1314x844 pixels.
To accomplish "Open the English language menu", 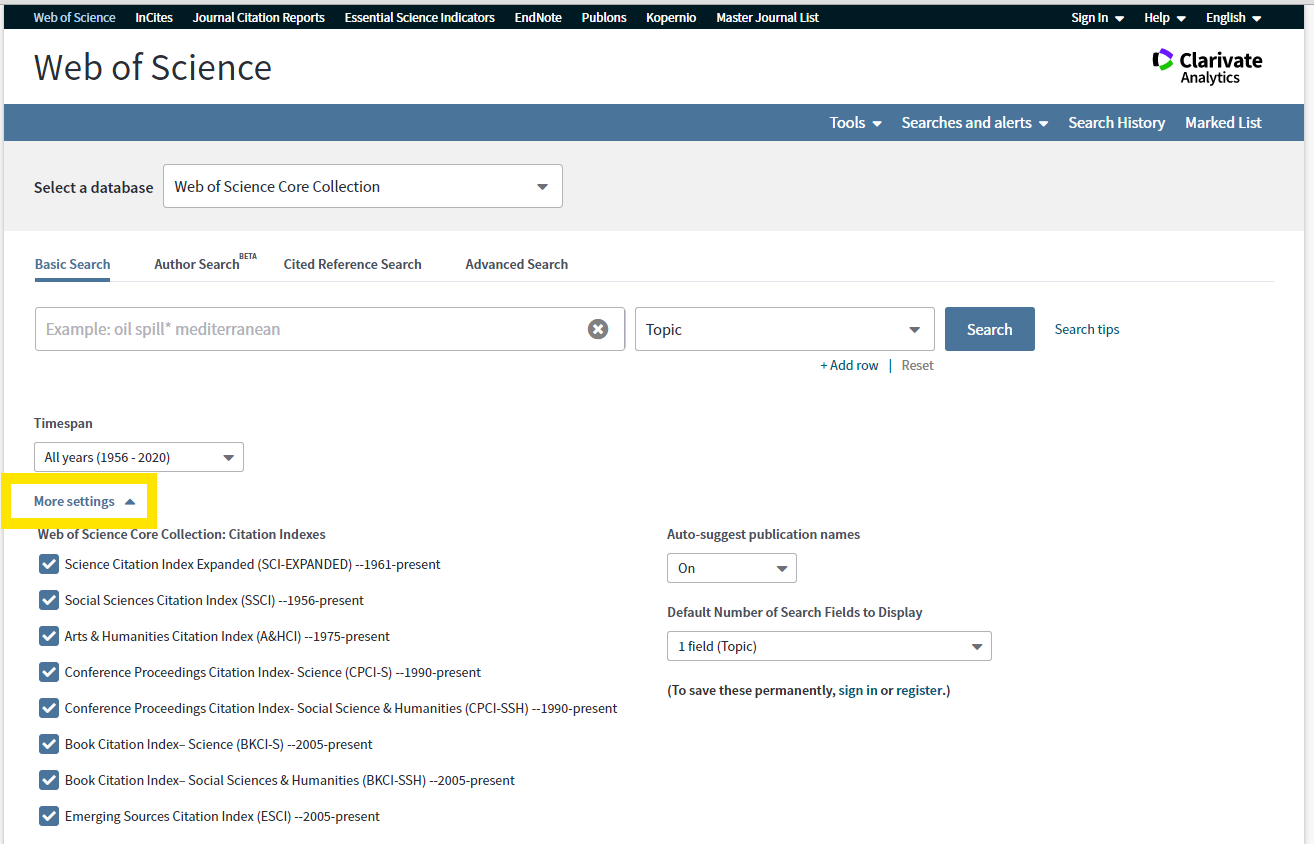I will [1233, 18].
